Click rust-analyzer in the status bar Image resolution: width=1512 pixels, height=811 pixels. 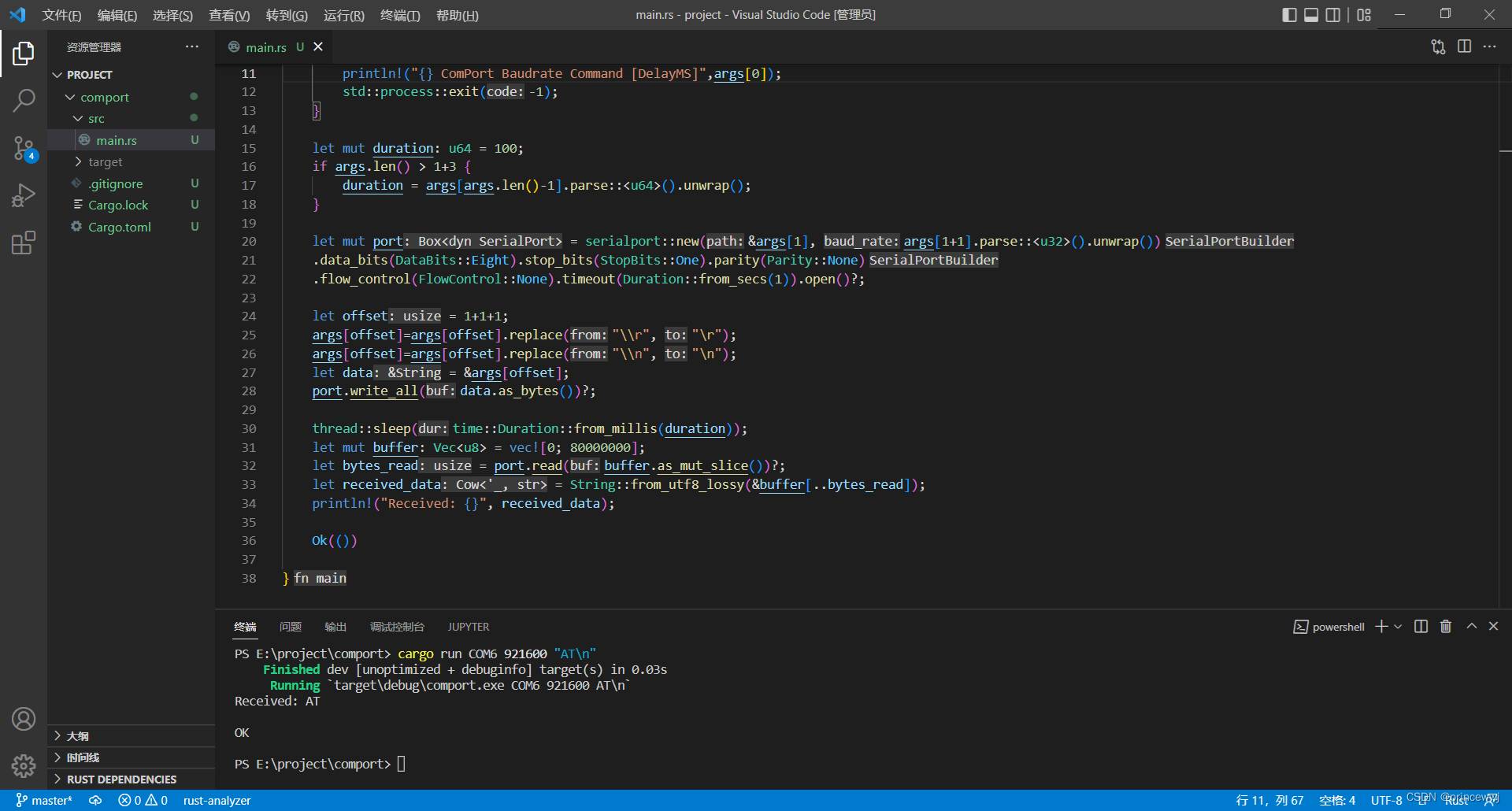[x=217, y=800]
